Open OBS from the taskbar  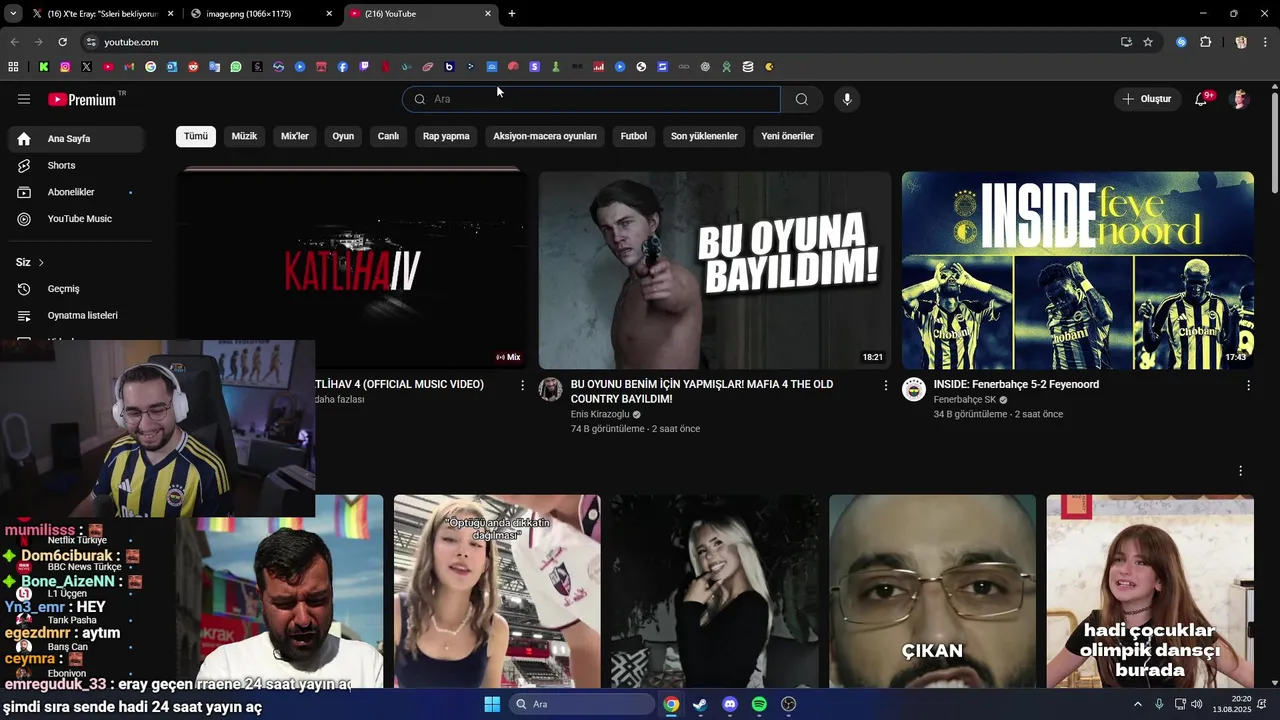[x=788, y=704]
